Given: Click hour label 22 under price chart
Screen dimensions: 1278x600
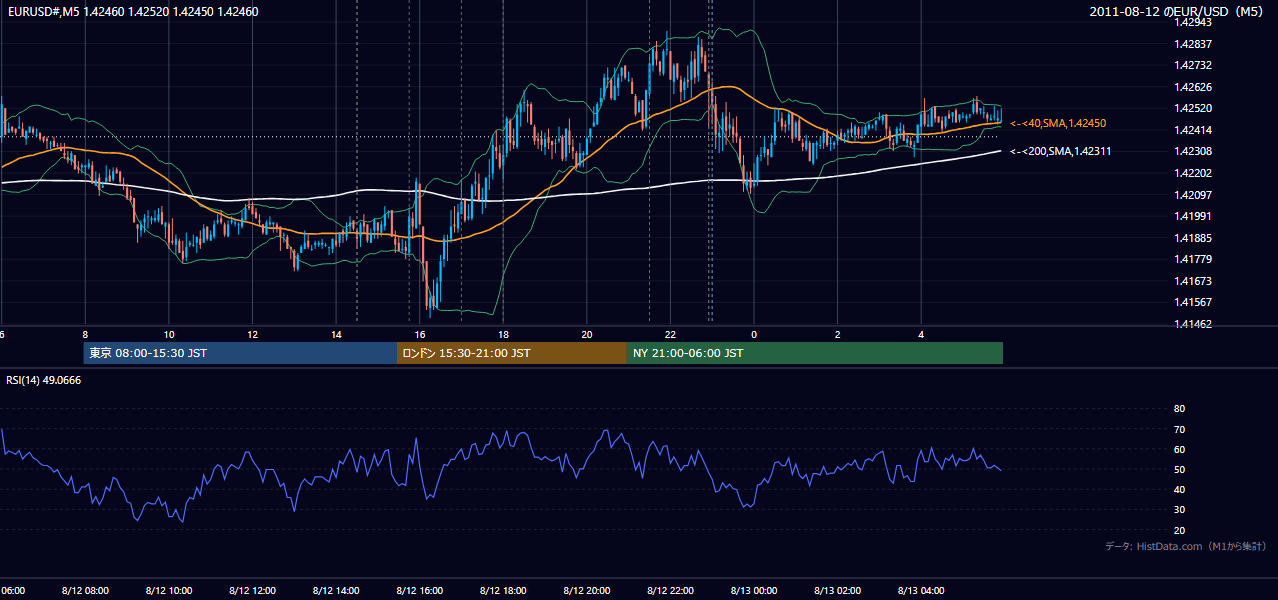Looking at the screenshot, I should [670, 335].
